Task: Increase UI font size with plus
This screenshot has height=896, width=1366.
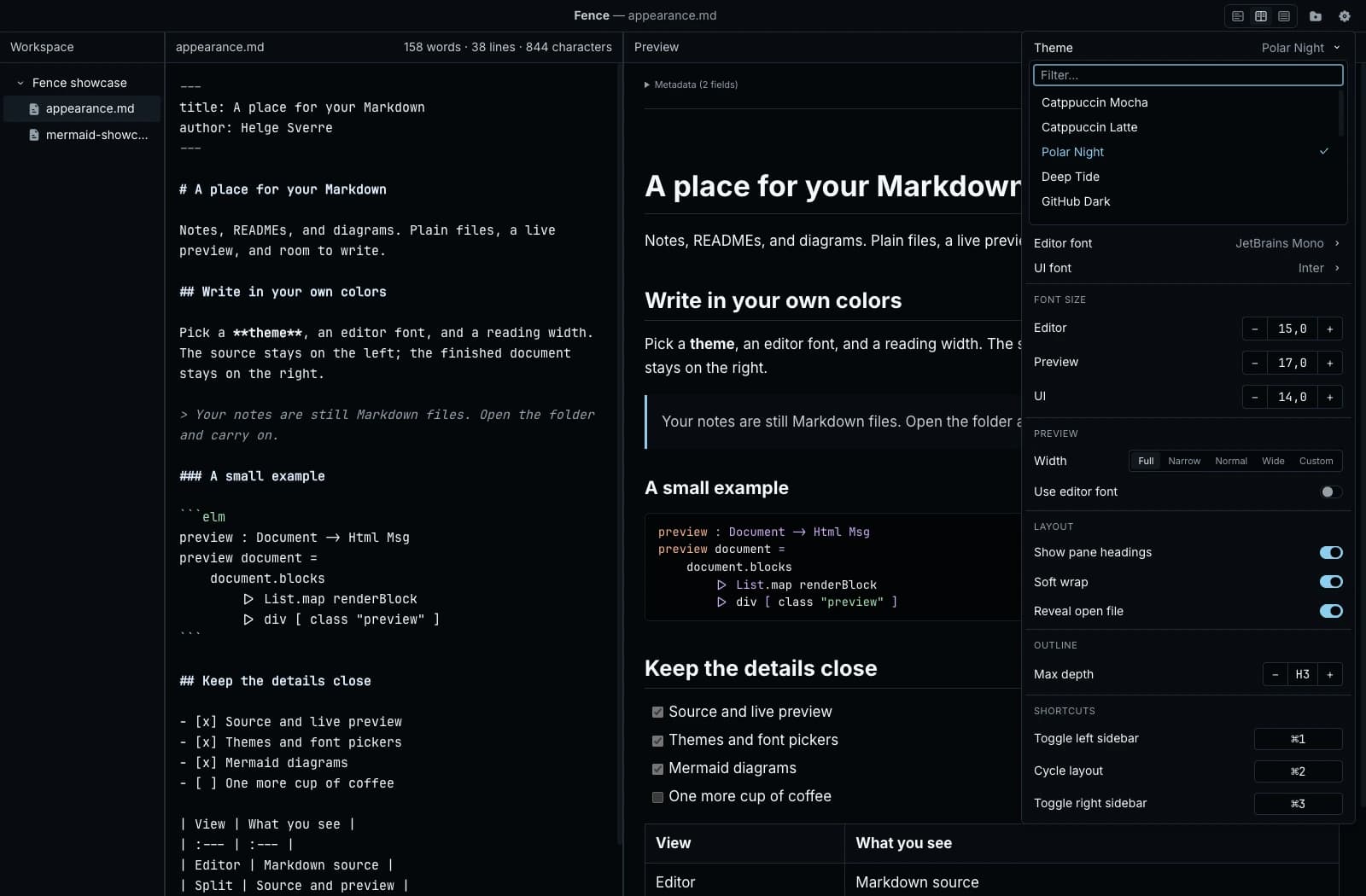Action: tap(1329, 397)
